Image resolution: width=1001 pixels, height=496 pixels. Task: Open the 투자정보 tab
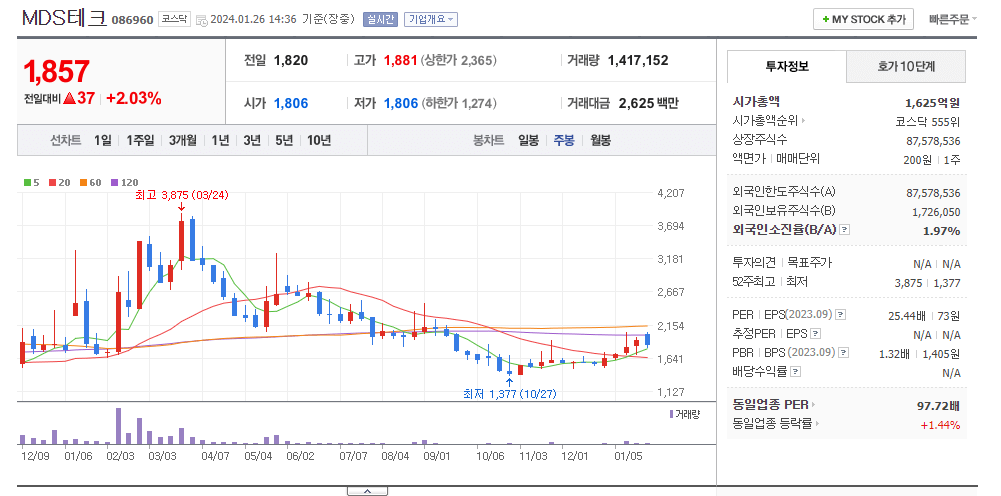pos(787,66)
